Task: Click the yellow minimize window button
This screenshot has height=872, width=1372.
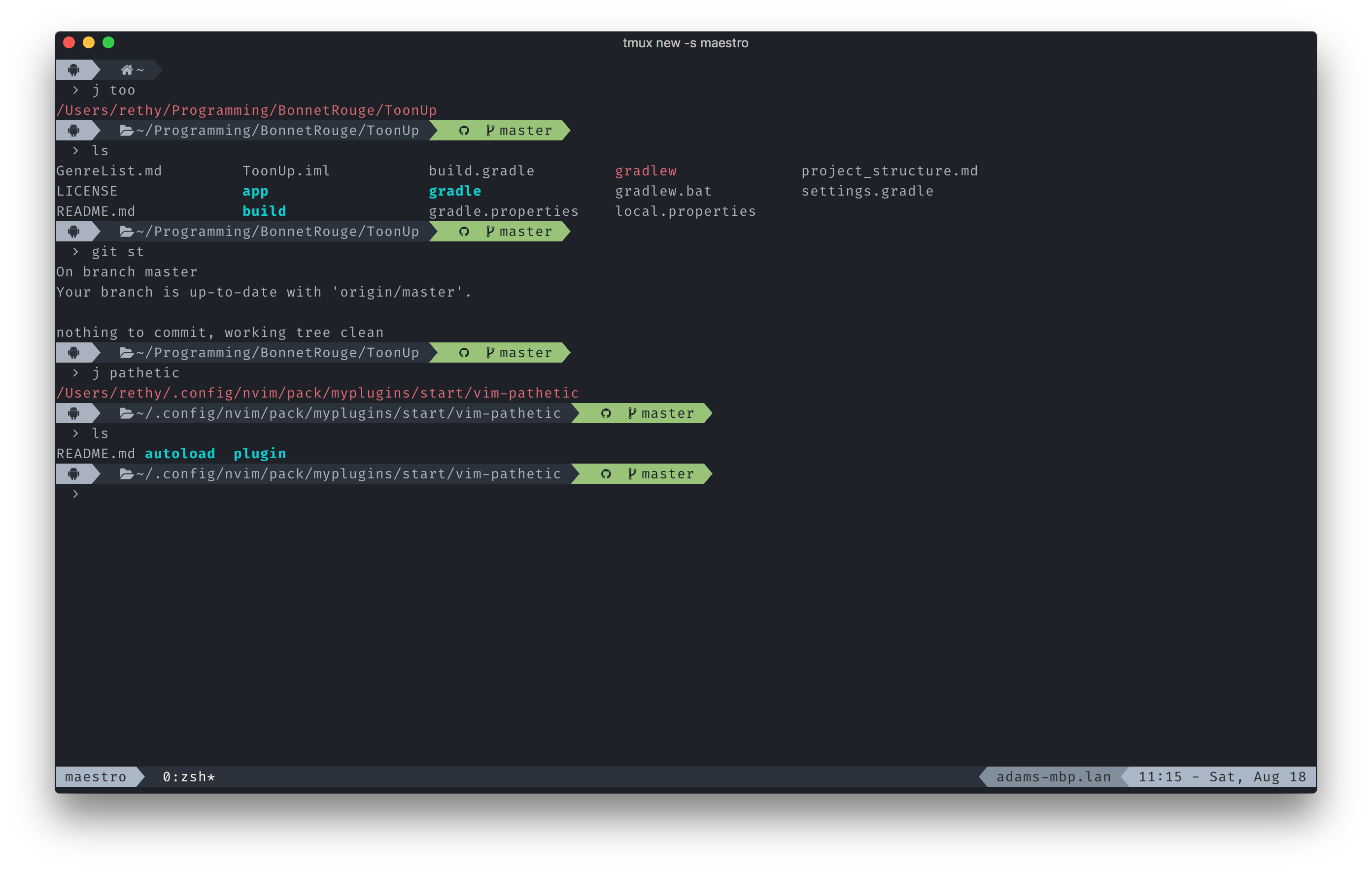Action: [89, 43]
